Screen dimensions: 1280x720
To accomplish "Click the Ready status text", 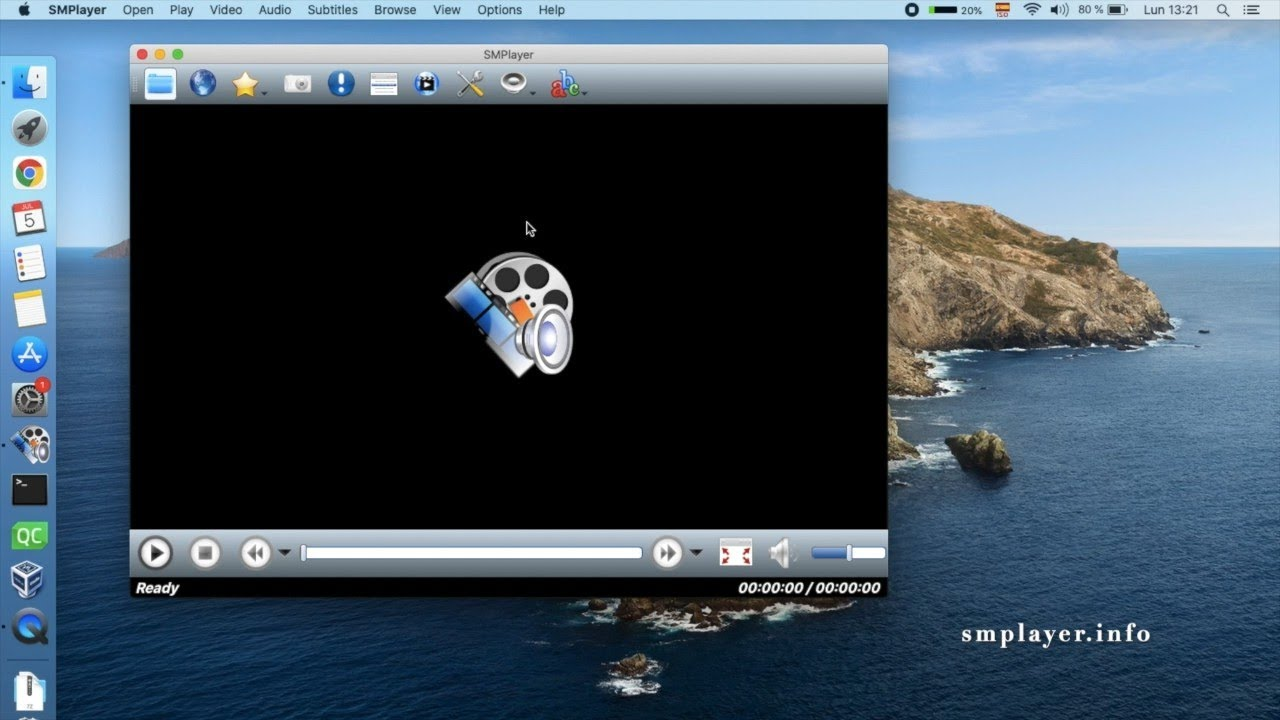I will [x=157, y=588].
